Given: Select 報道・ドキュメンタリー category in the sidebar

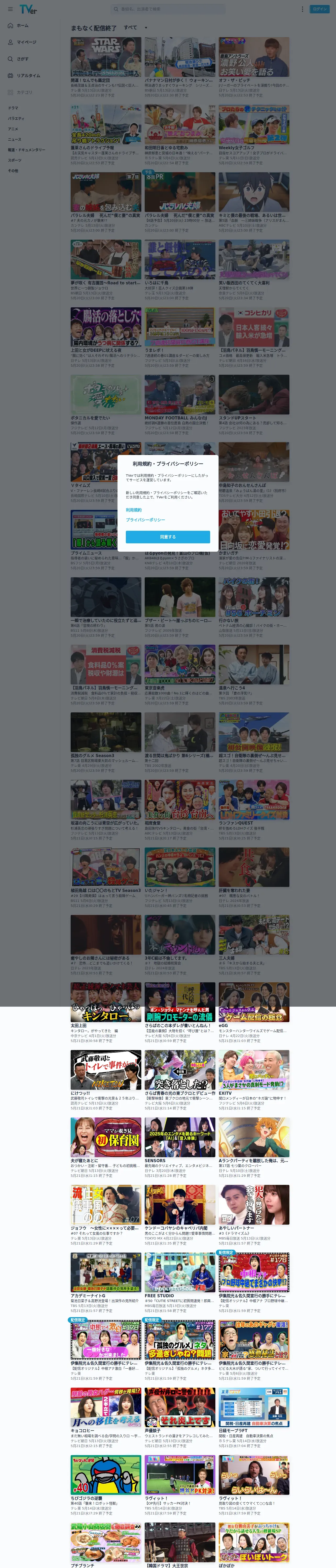Looking at the screenshot, I should (x=26, y=150).
